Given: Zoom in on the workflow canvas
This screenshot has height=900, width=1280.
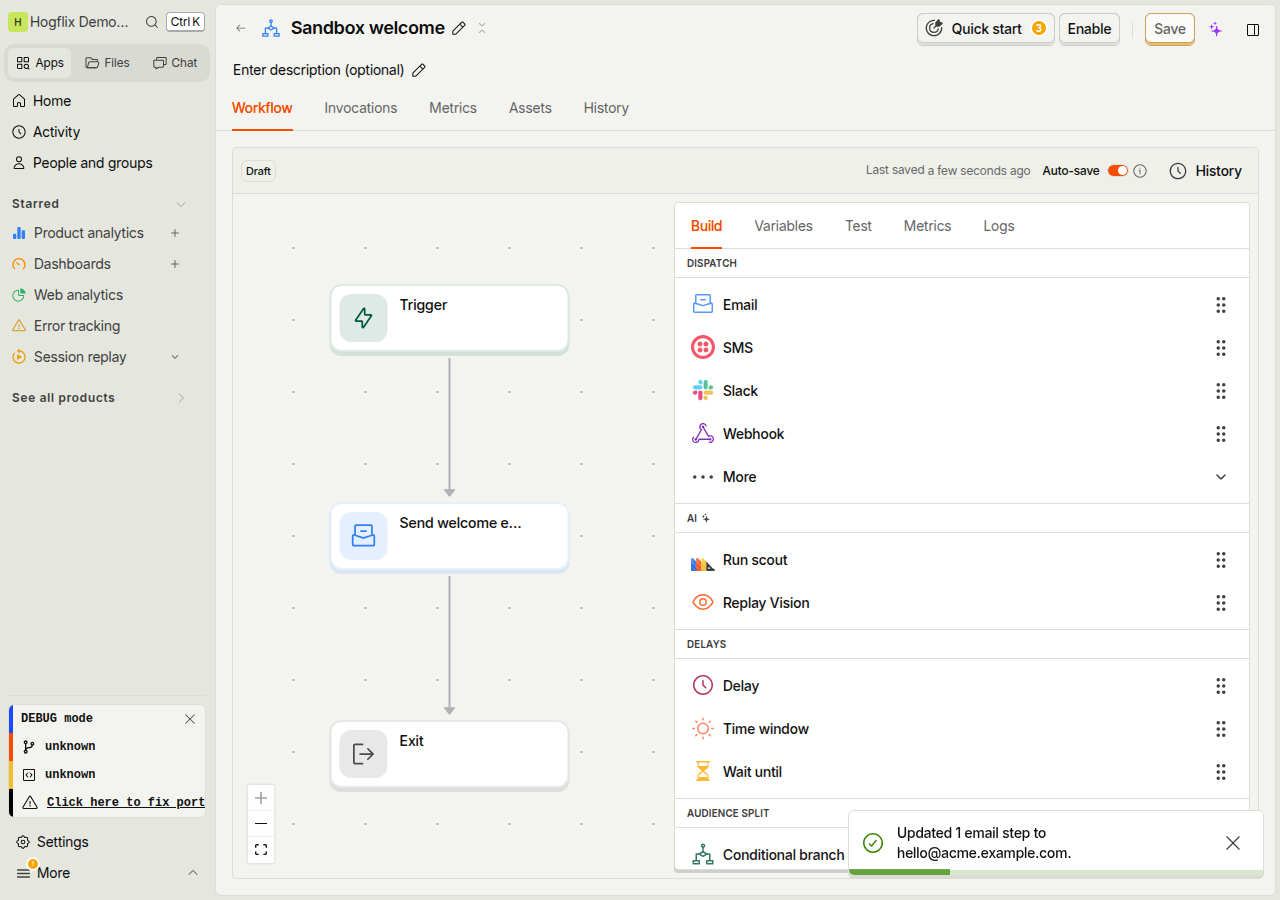Looking at the screenshot, I should pos(261,798).
